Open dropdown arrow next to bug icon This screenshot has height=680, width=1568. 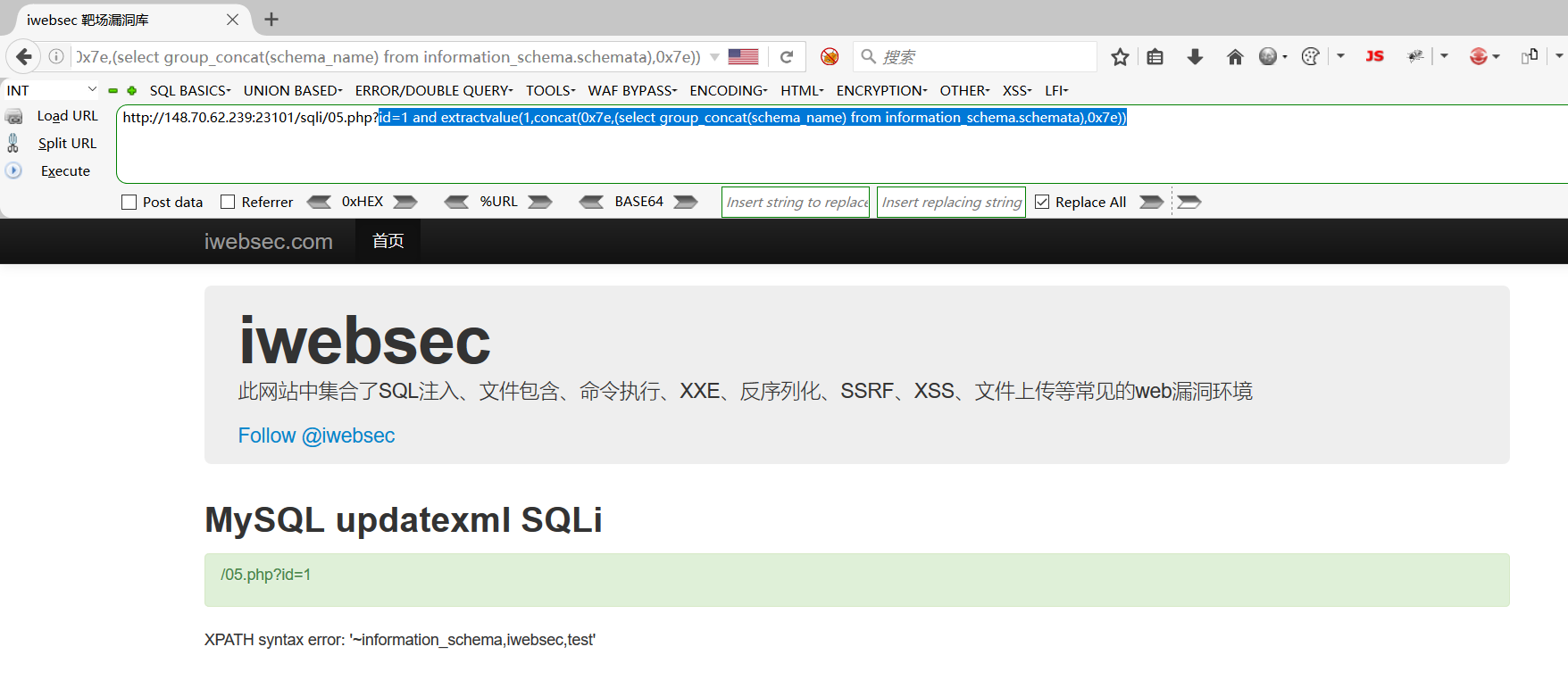(x=1444, y=56)
